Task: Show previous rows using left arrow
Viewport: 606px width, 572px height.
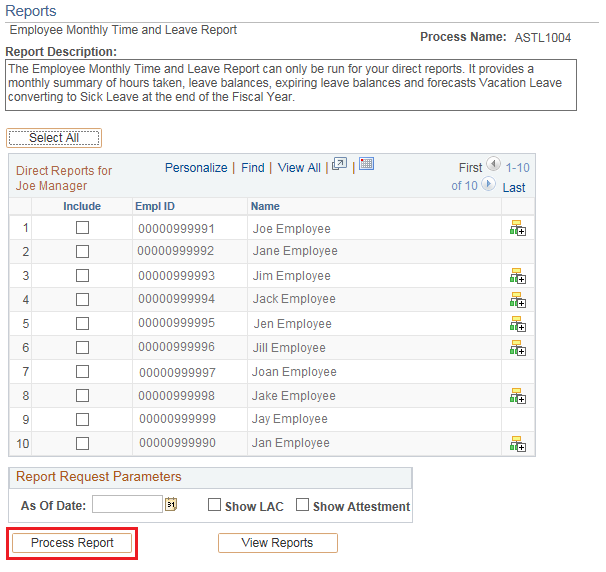Action: coord(493,166)
